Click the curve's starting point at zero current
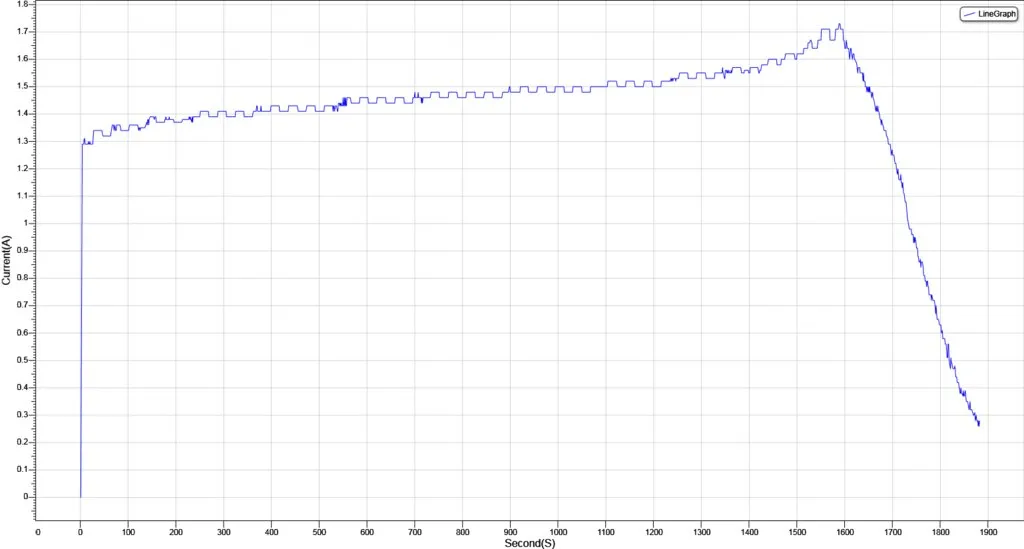Image resolution: width=1024 pixels, height=549 pixels. pyautogui.click(x=80, y=497)
